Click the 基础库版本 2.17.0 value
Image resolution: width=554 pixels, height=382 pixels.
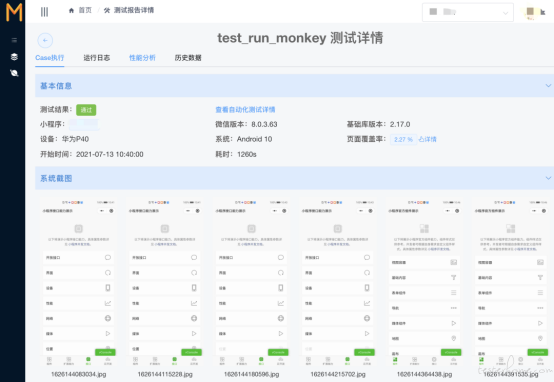pyautogui.click(x=400, y=124)
